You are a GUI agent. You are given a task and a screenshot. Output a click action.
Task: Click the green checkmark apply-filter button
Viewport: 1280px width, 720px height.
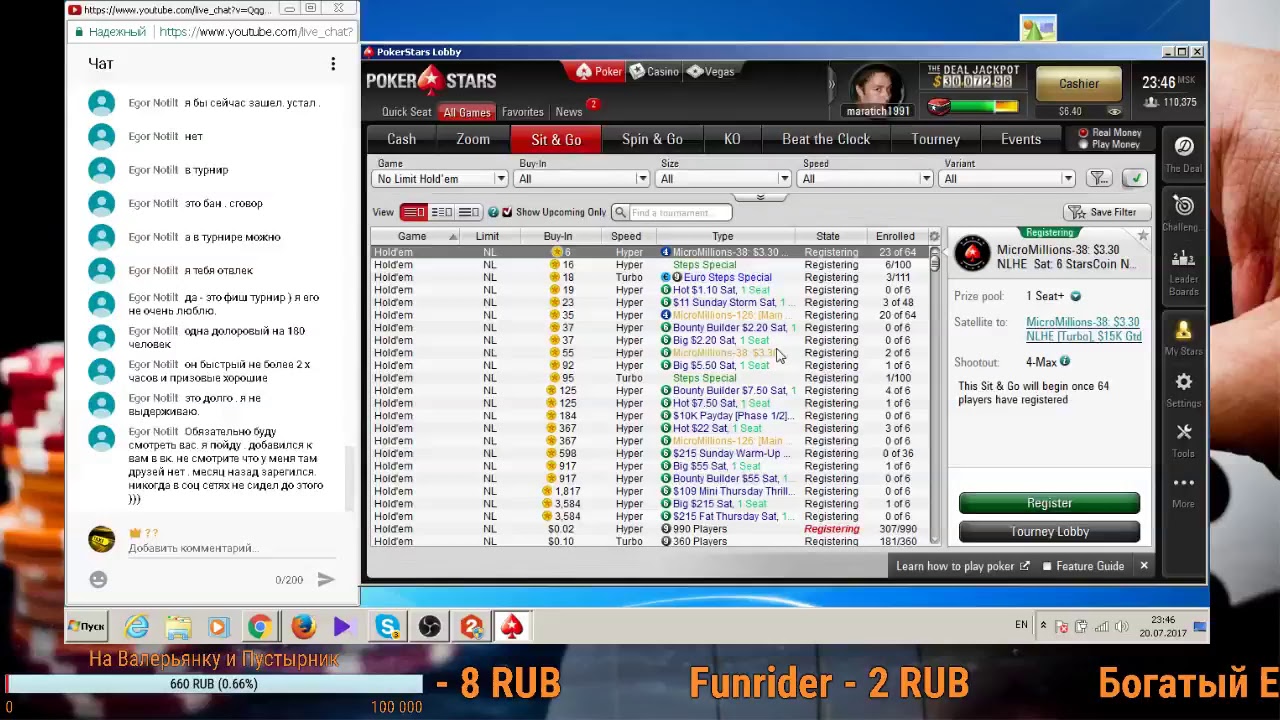click(x=1134, y=178)
